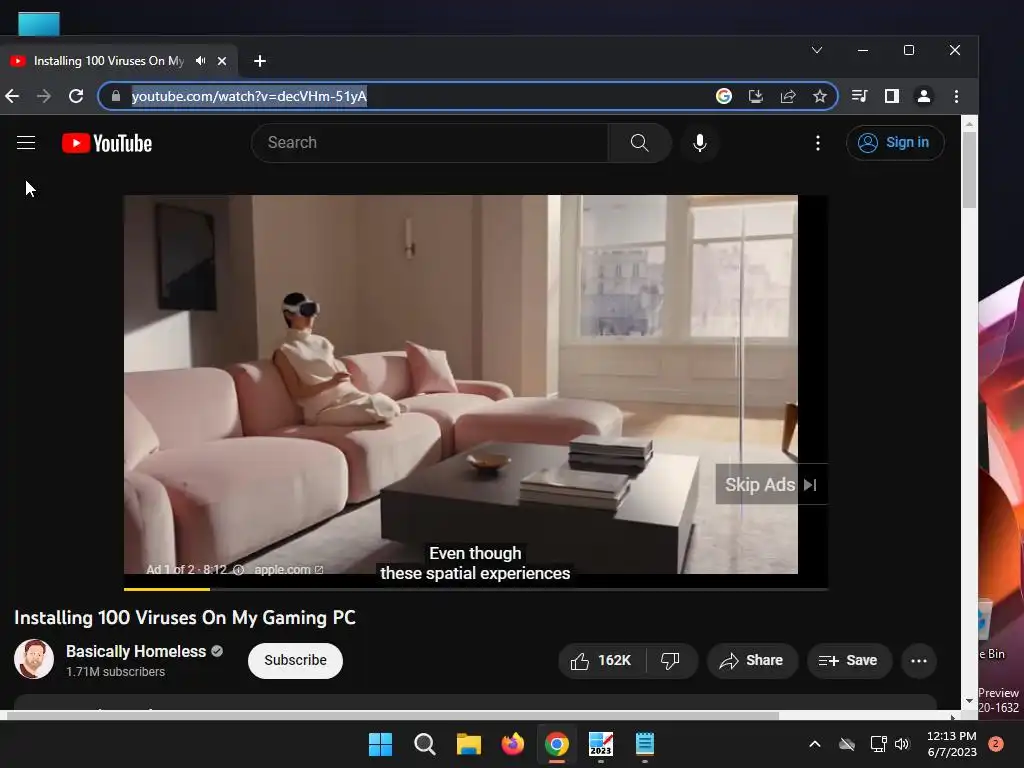
Task: Sign in to YouTube
Action: click(x=895, y=142)
